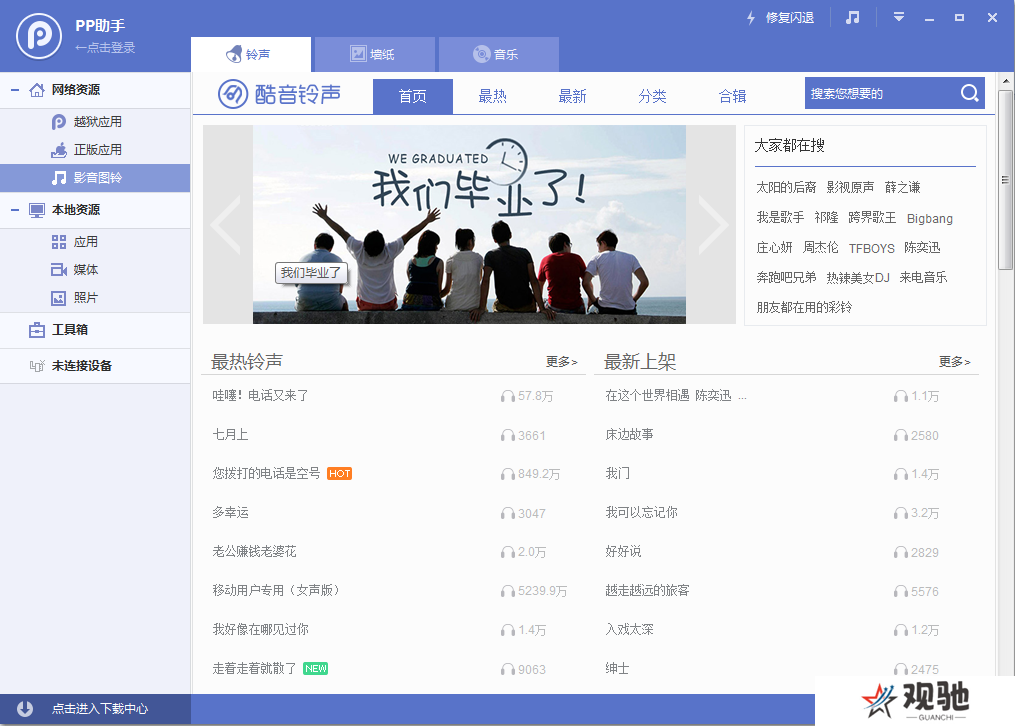Show next banner with right arrow
The height and width of the screenshot is (726, 1015).
point(713,225)
